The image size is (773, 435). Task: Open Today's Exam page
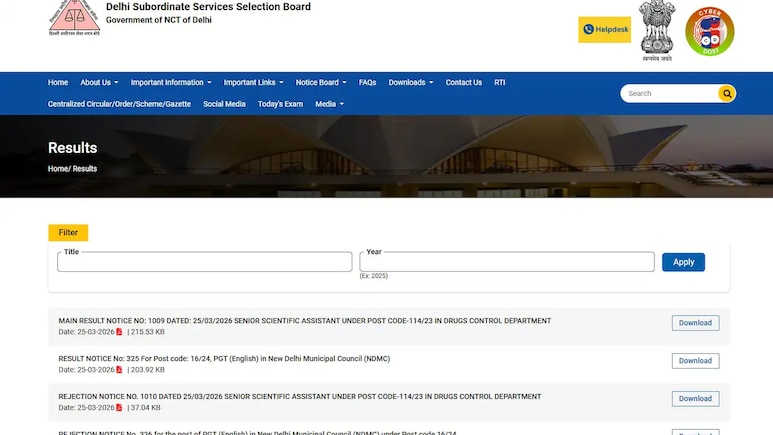(281, 104)
